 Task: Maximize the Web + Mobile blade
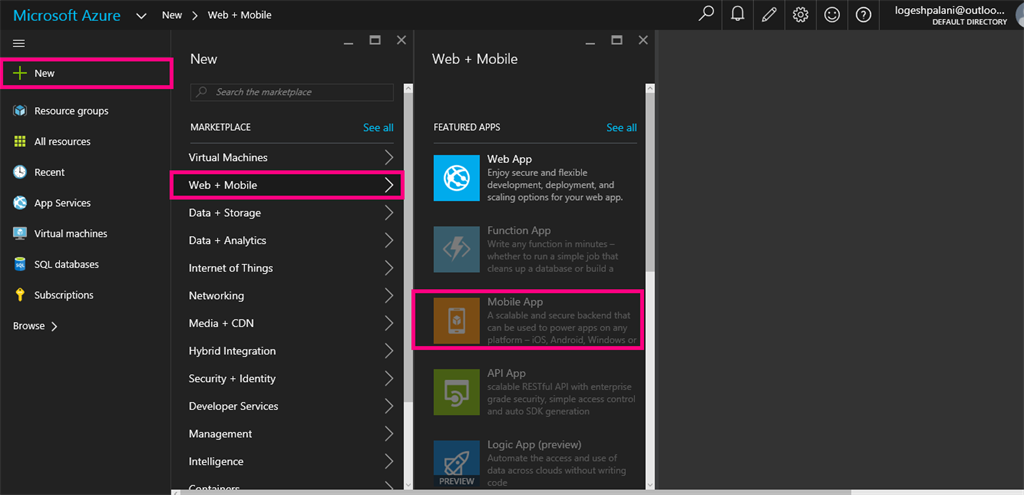[616, 40]
